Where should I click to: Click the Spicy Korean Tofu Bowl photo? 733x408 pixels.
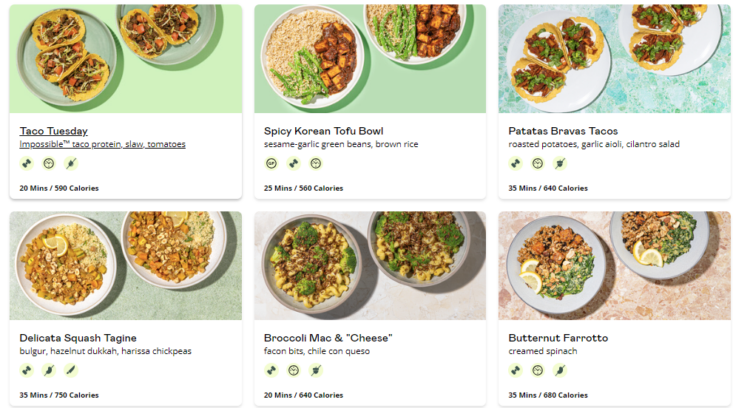(370, 58)
